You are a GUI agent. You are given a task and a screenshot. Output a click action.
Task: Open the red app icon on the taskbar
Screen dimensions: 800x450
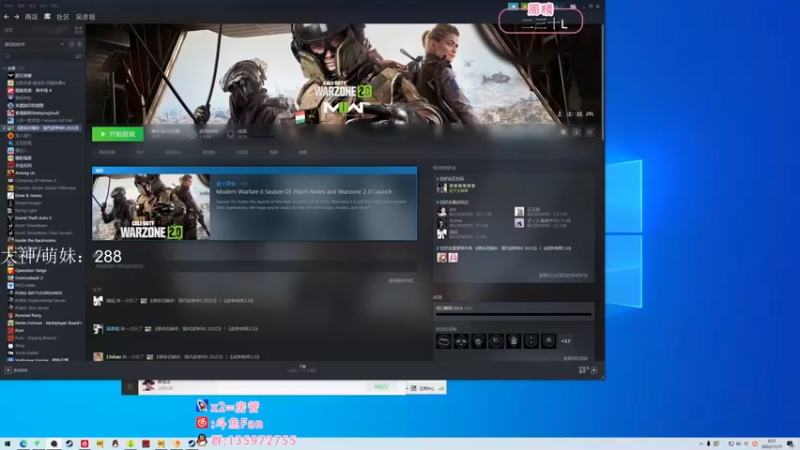pyautogui.click(x=84, y=444)
